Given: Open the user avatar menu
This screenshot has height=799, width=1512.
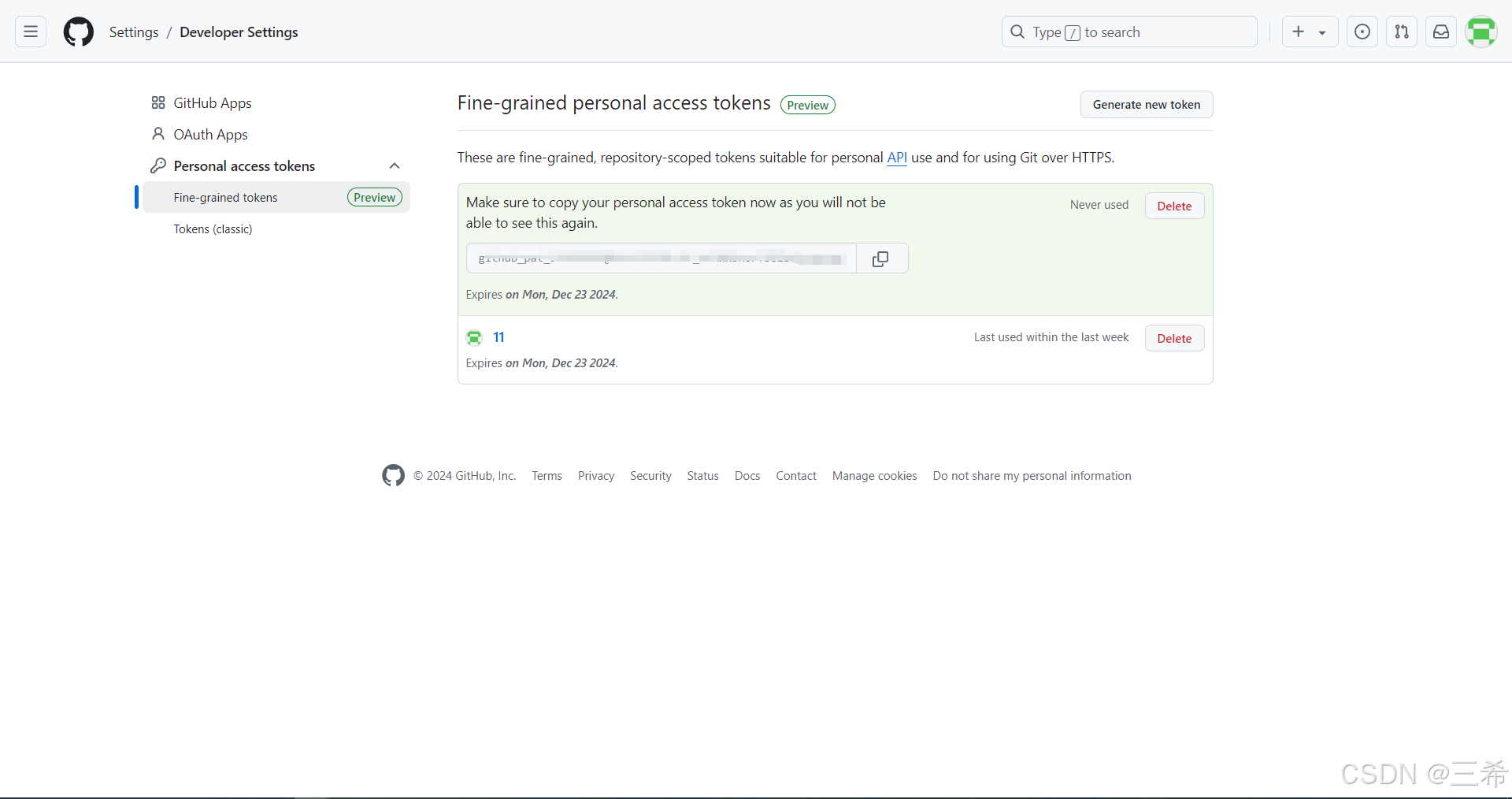Looking at the screenshot, I should click(x=1480, y=32).
